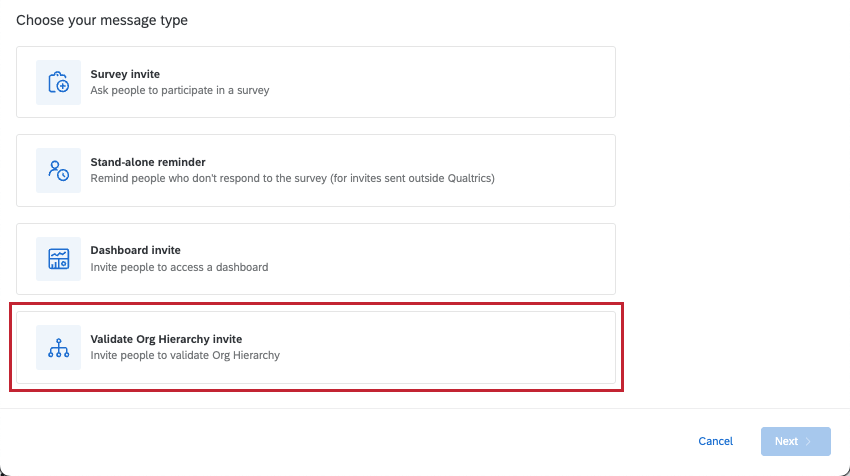Click blank right side of Dashboard invite card
Image resolution: width=850 pixels, height=476 pixels.
pyautogui.click(x=480, y=259)
